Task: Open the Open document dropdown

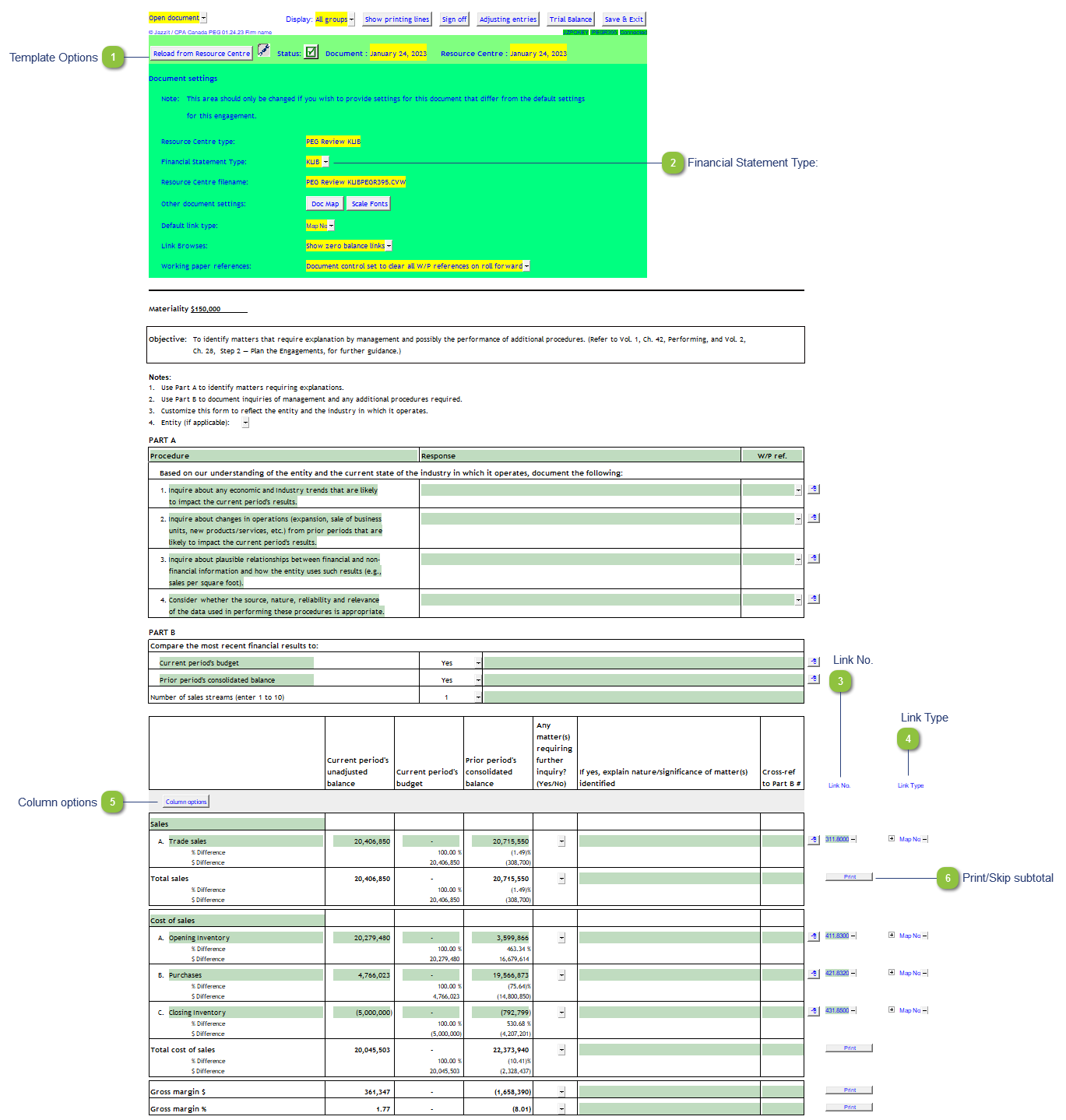Action: click(204, 18)
